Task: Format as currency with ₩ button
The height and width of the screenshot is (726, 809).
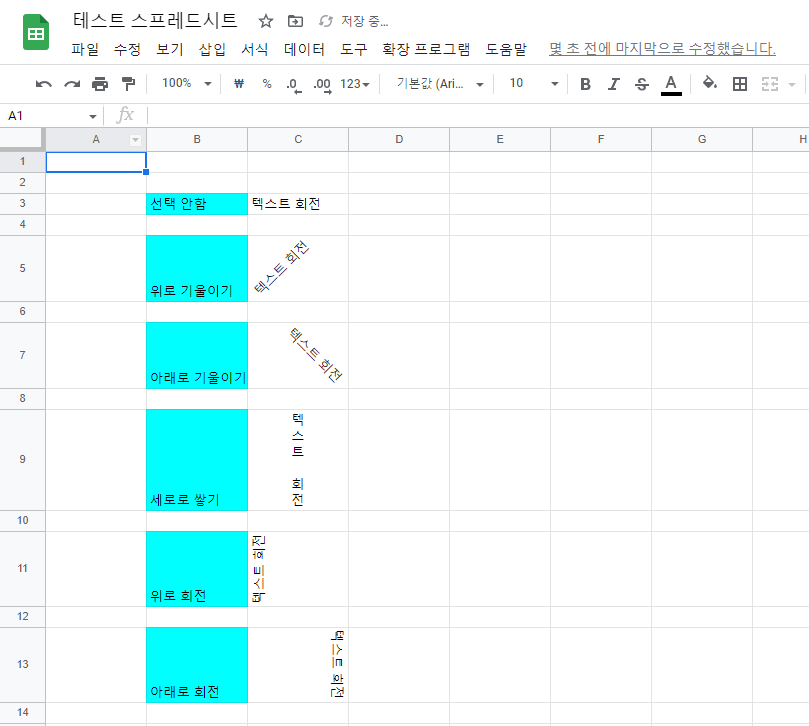Action: pyautogui.click(x=238, y=84)
